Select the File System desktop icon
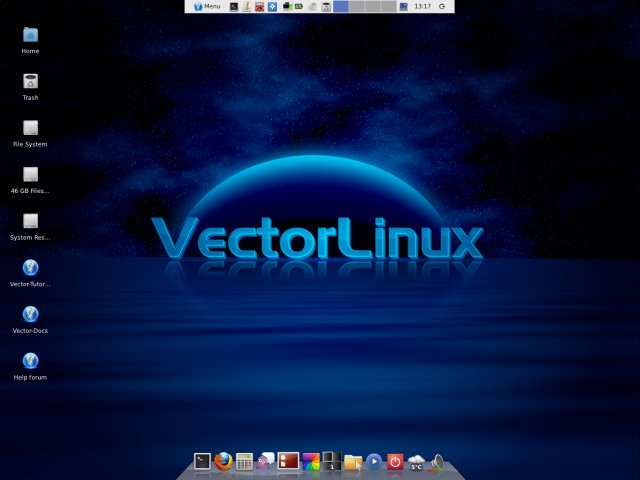 click(x=30, y=133)
